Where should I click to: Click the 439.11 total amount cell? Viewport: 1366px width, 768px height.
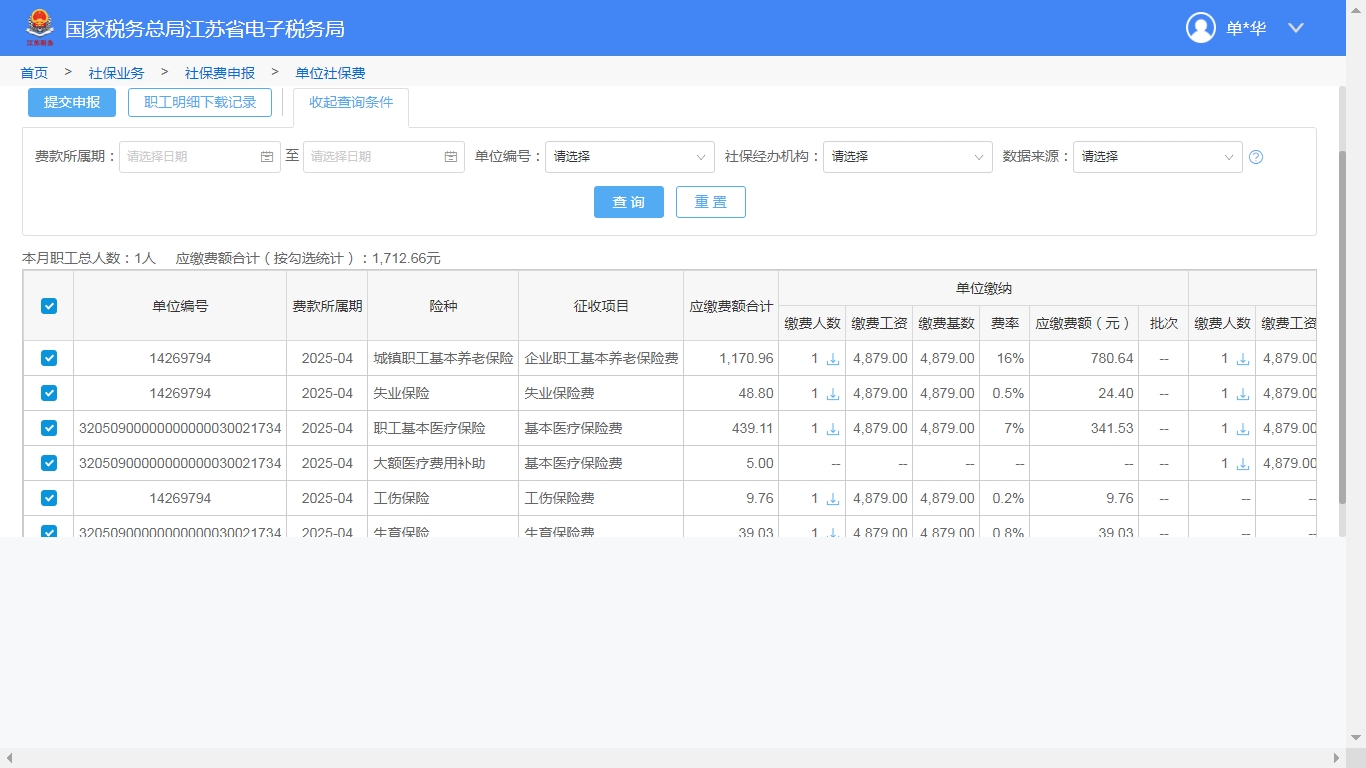pyautogui.click(x=731, y=428)
